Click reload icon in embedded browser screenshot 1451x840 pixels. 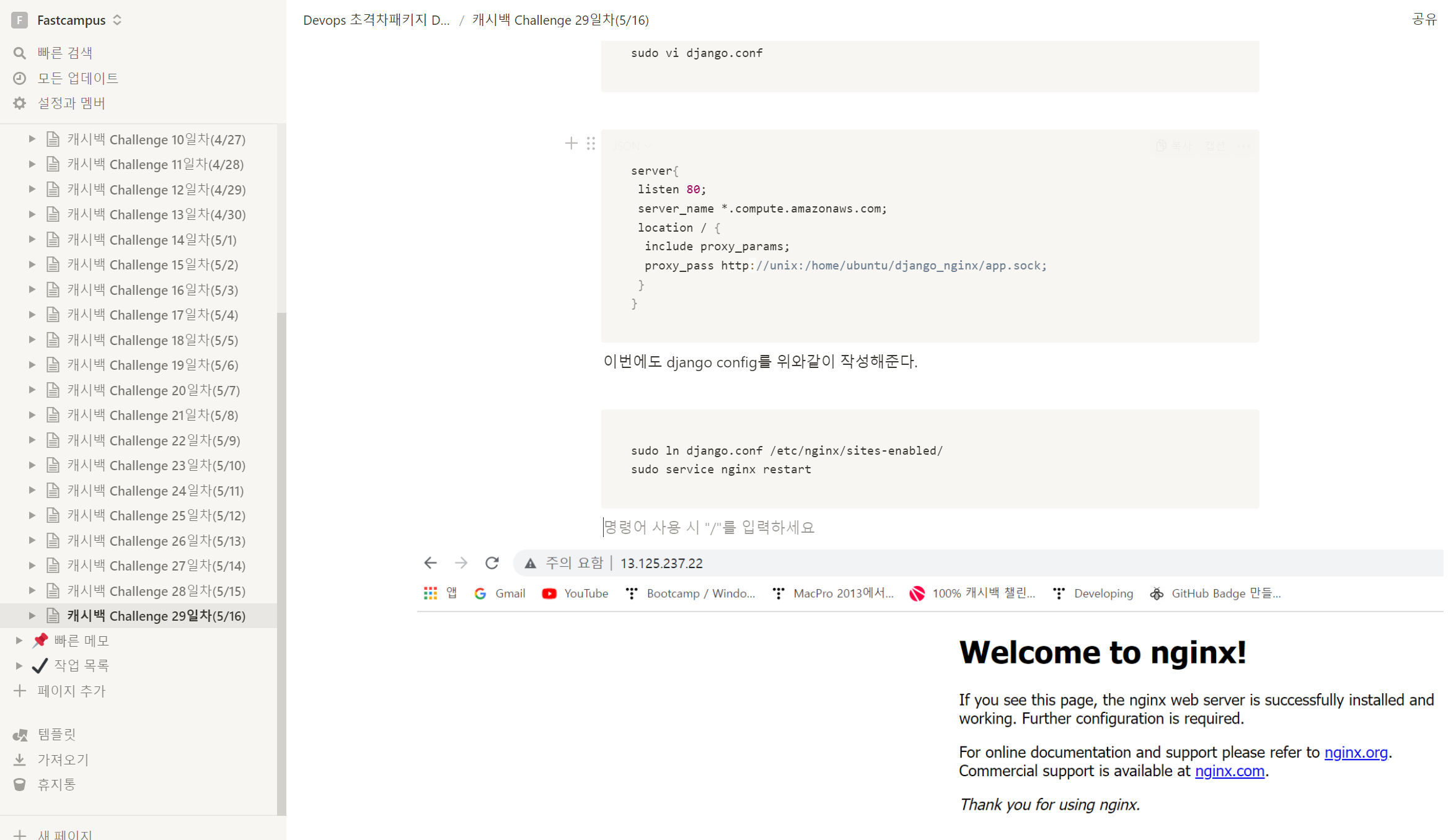point(492,563)
